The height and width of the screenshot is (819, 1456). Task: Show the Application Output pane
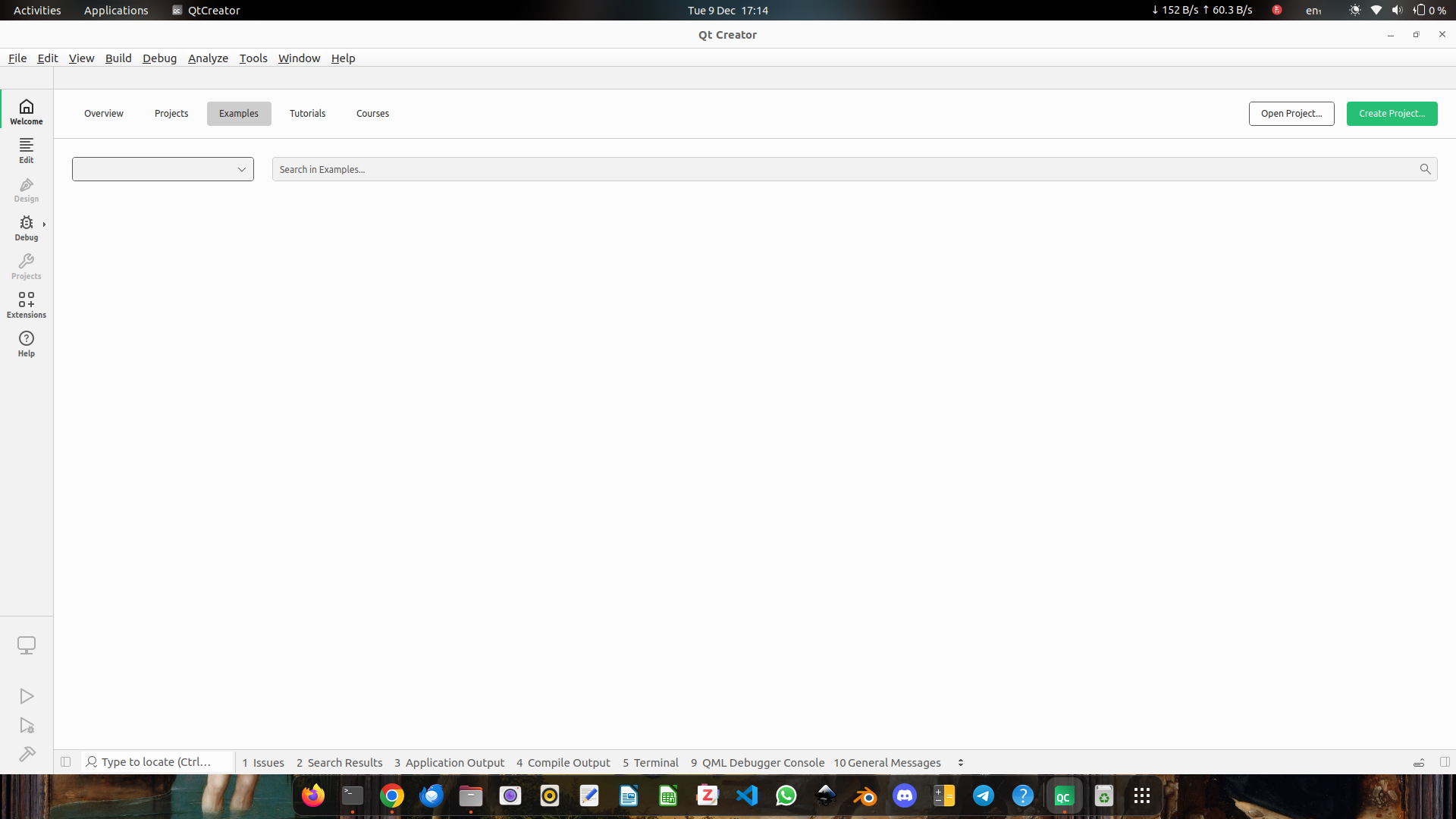point(449,763)
